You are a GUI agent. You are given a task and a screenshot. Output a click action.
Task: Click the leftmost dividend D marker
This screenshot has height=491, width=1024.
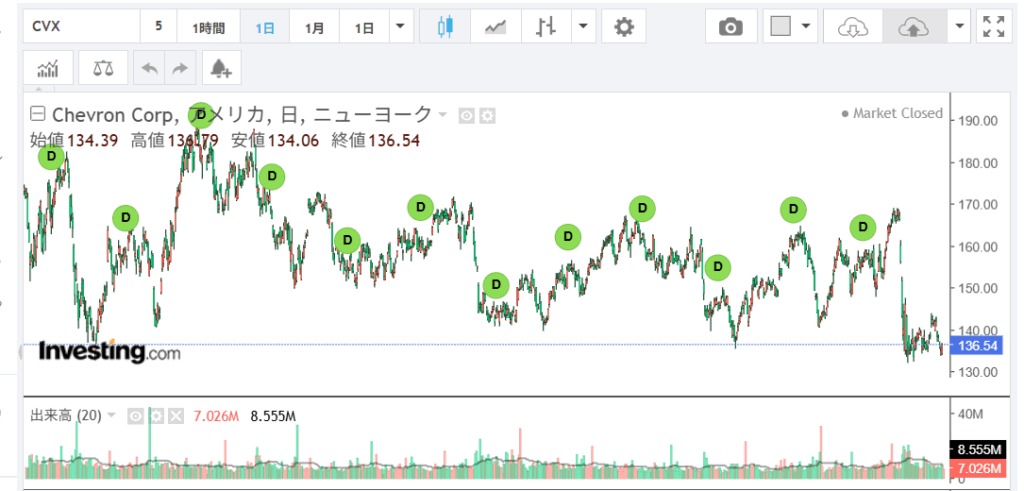(51, 157)
